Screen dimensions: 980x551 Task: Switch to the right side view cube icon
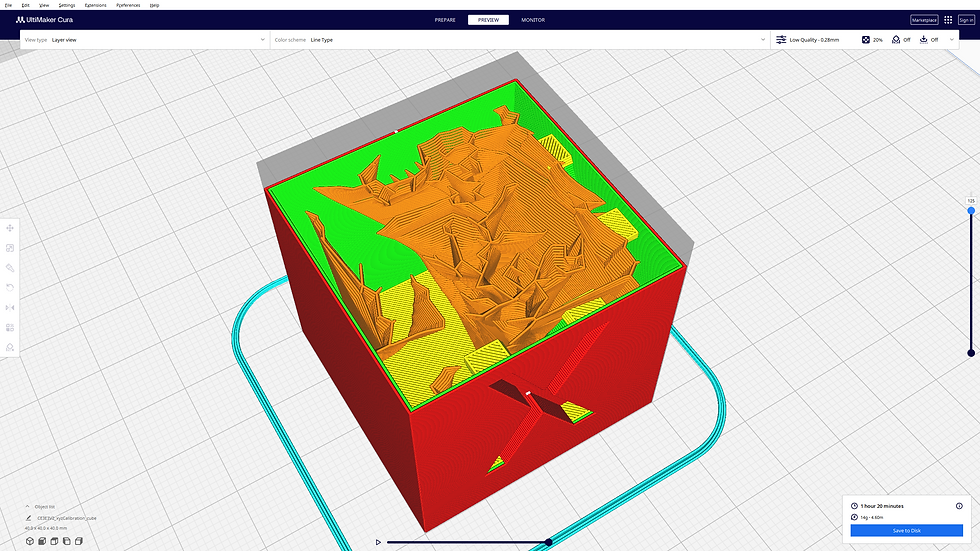tap(79, 541)
